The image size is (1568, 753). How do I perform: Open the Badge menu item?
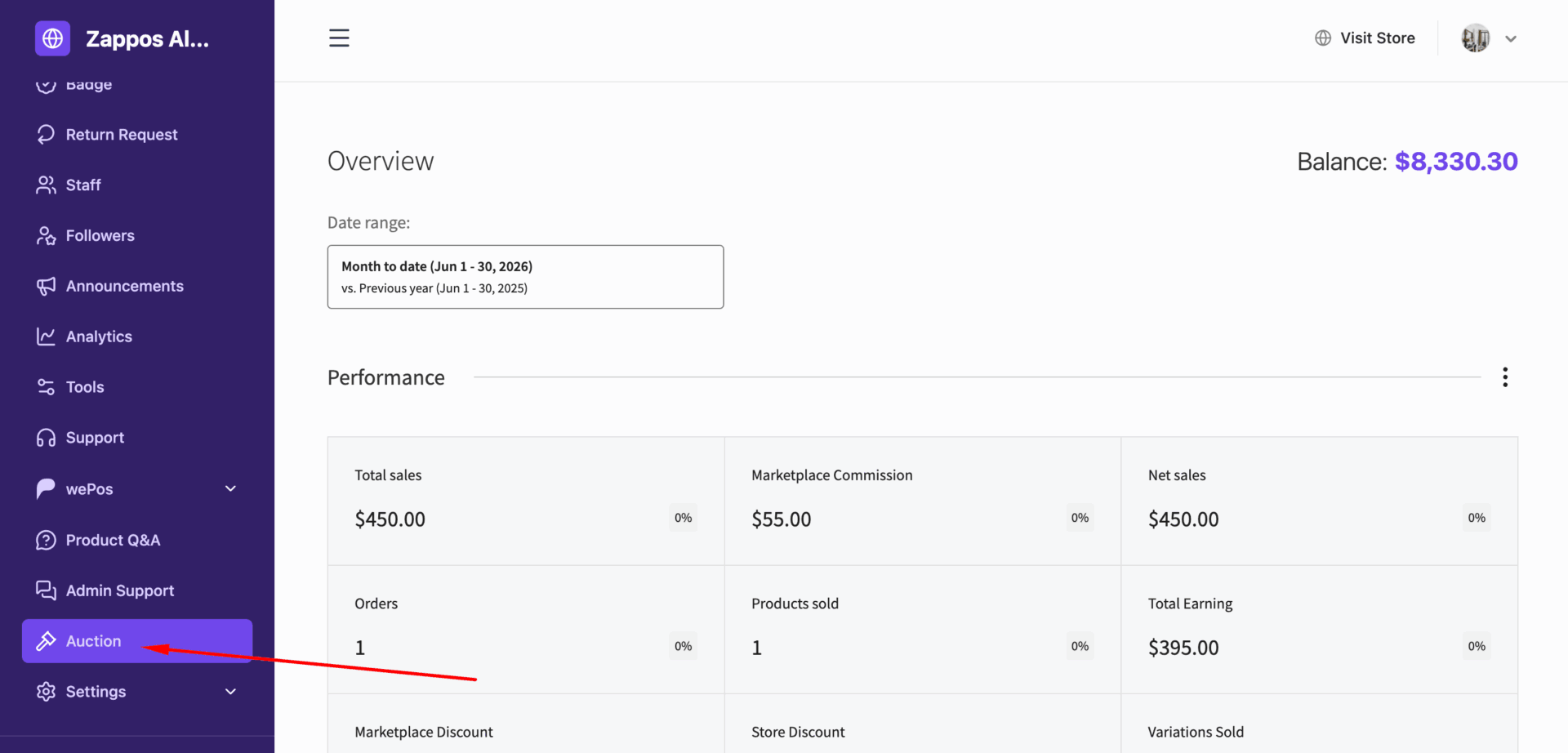(x=137, y=86)
